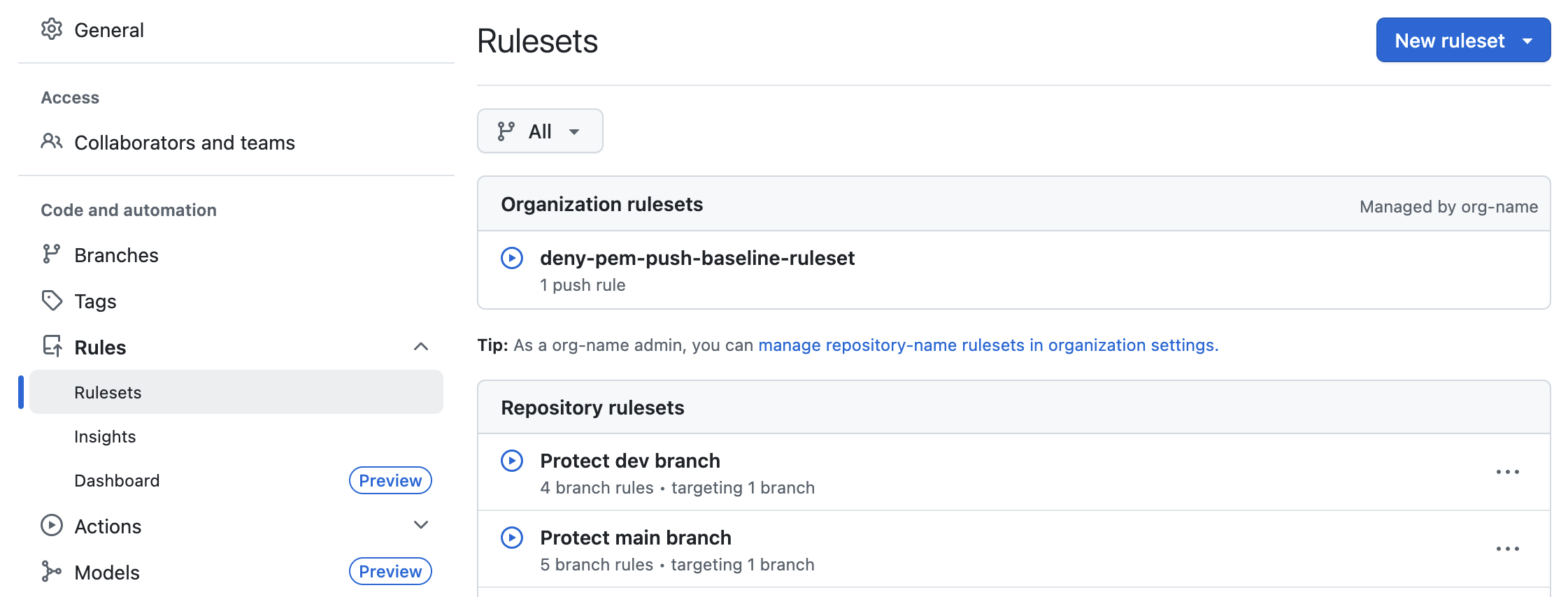The width and height of the screenshot is (1568, 597).
Task: Open three-dot menu for Protect dev branch
Action: (1508, 472)
